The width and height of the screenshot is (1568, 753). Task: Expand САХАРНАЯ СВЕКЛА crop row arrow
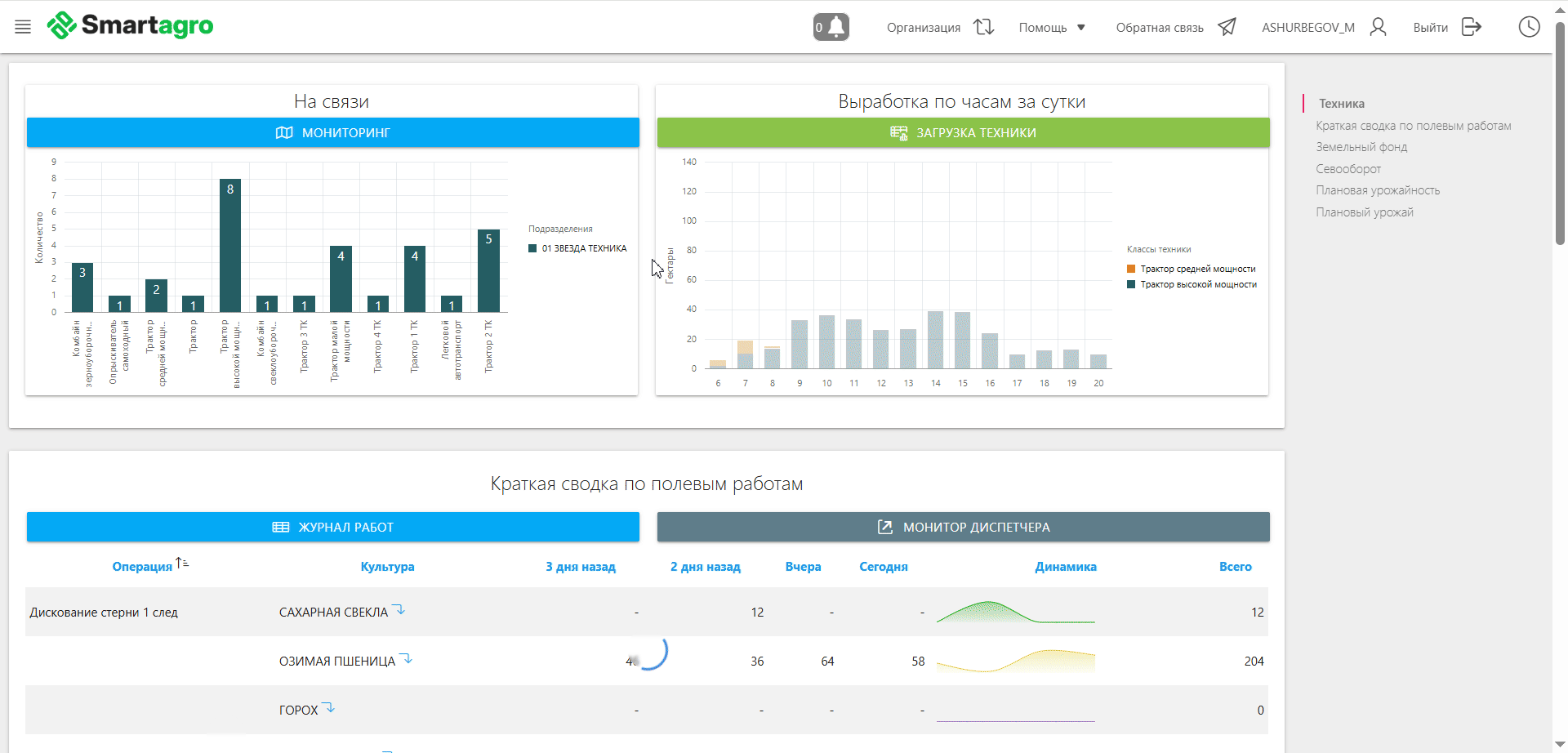[399, 609]
